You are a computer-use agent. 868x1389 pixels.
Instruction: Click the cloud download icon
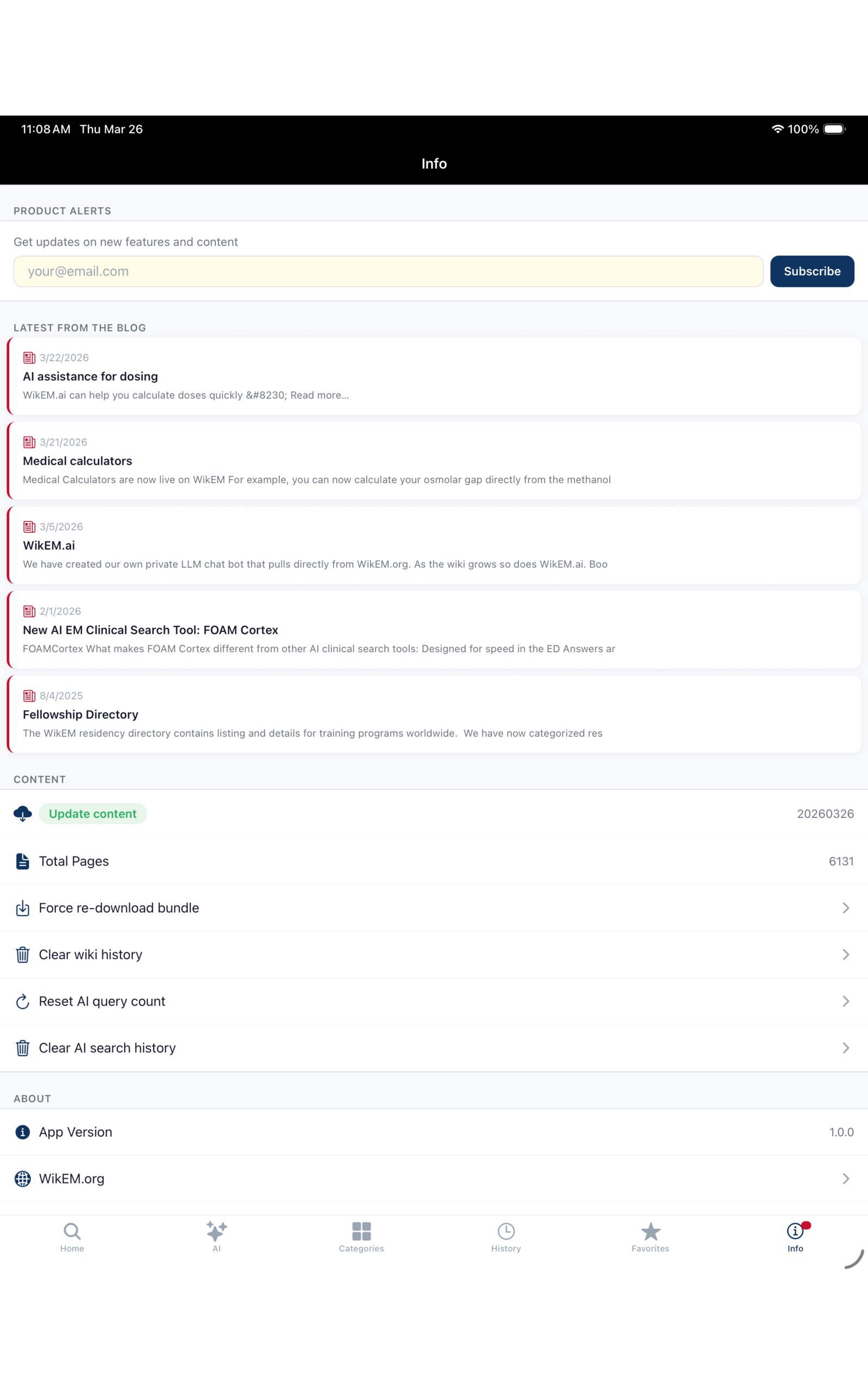[22, 813]
